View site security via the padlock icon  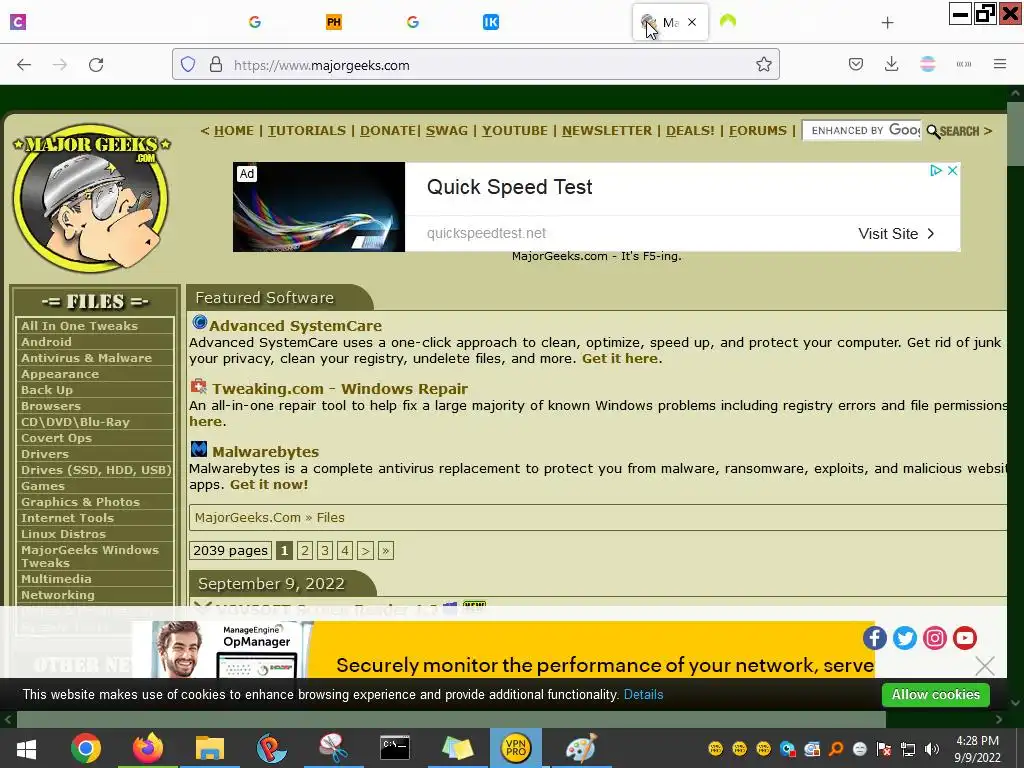click(x=216, y=65)
